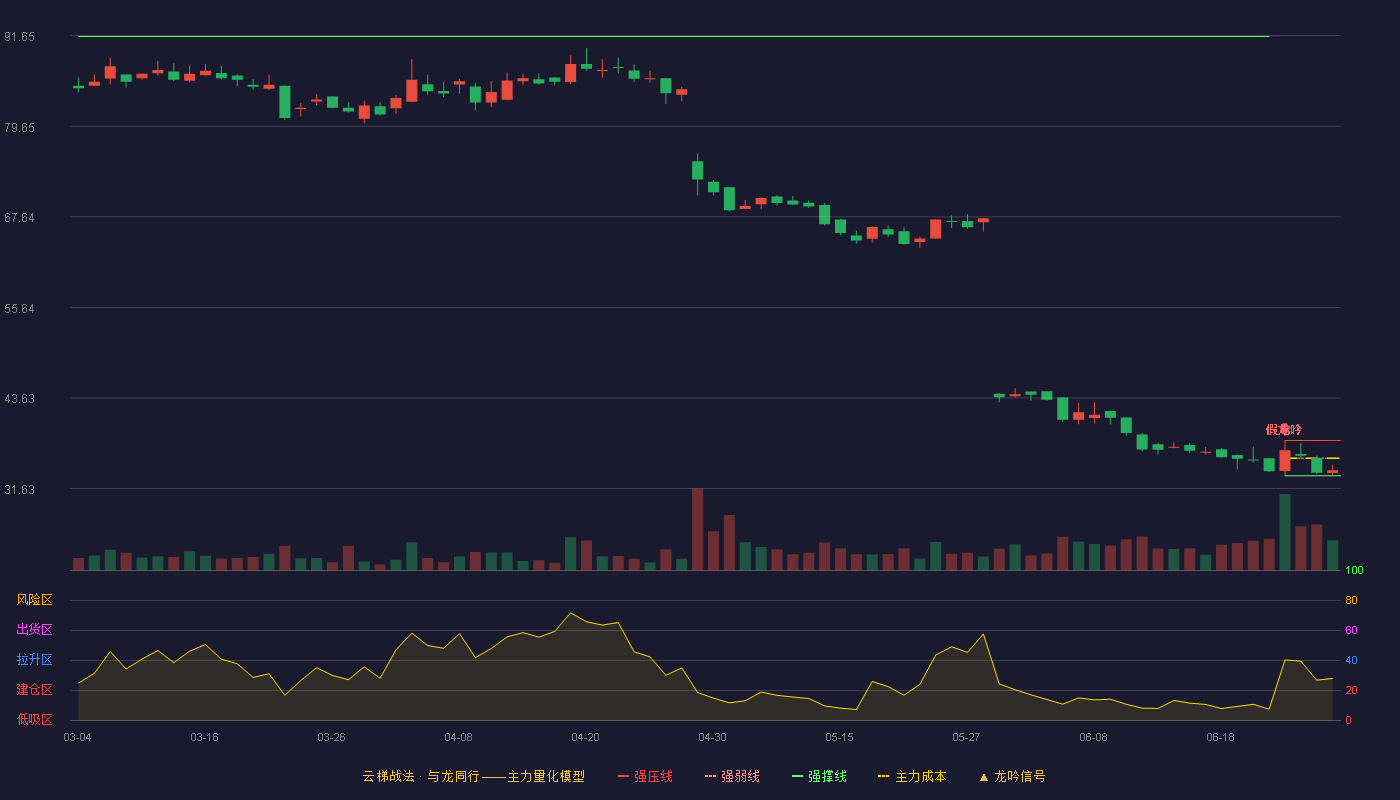Click the 91.65 price axis label
This screenshot has width=1400, height=800.
pyautogui.click(x=19, y=37)
